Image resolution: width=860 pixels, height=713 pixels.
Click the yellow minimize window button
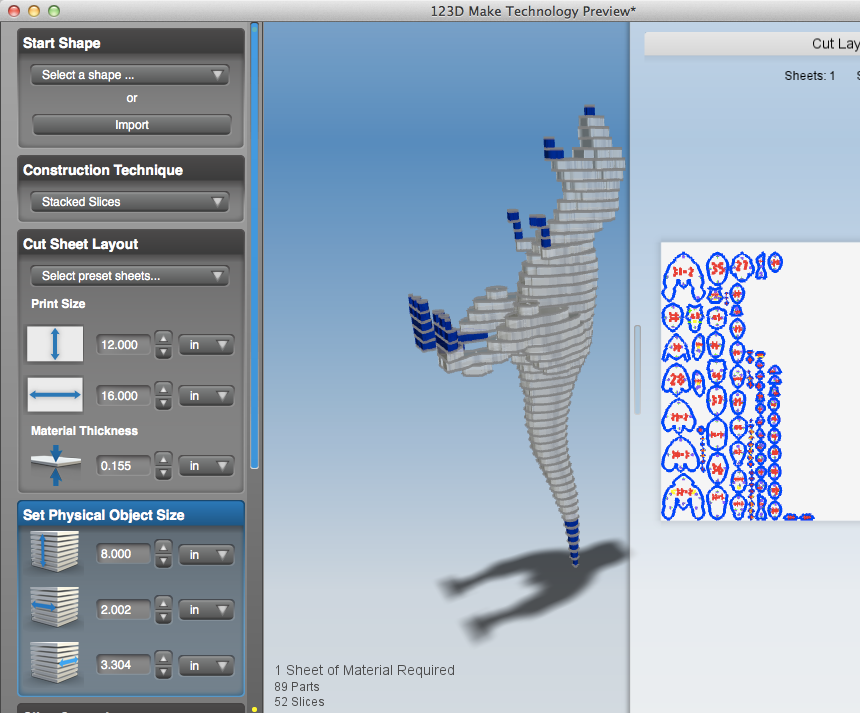(x=34, y=10)
